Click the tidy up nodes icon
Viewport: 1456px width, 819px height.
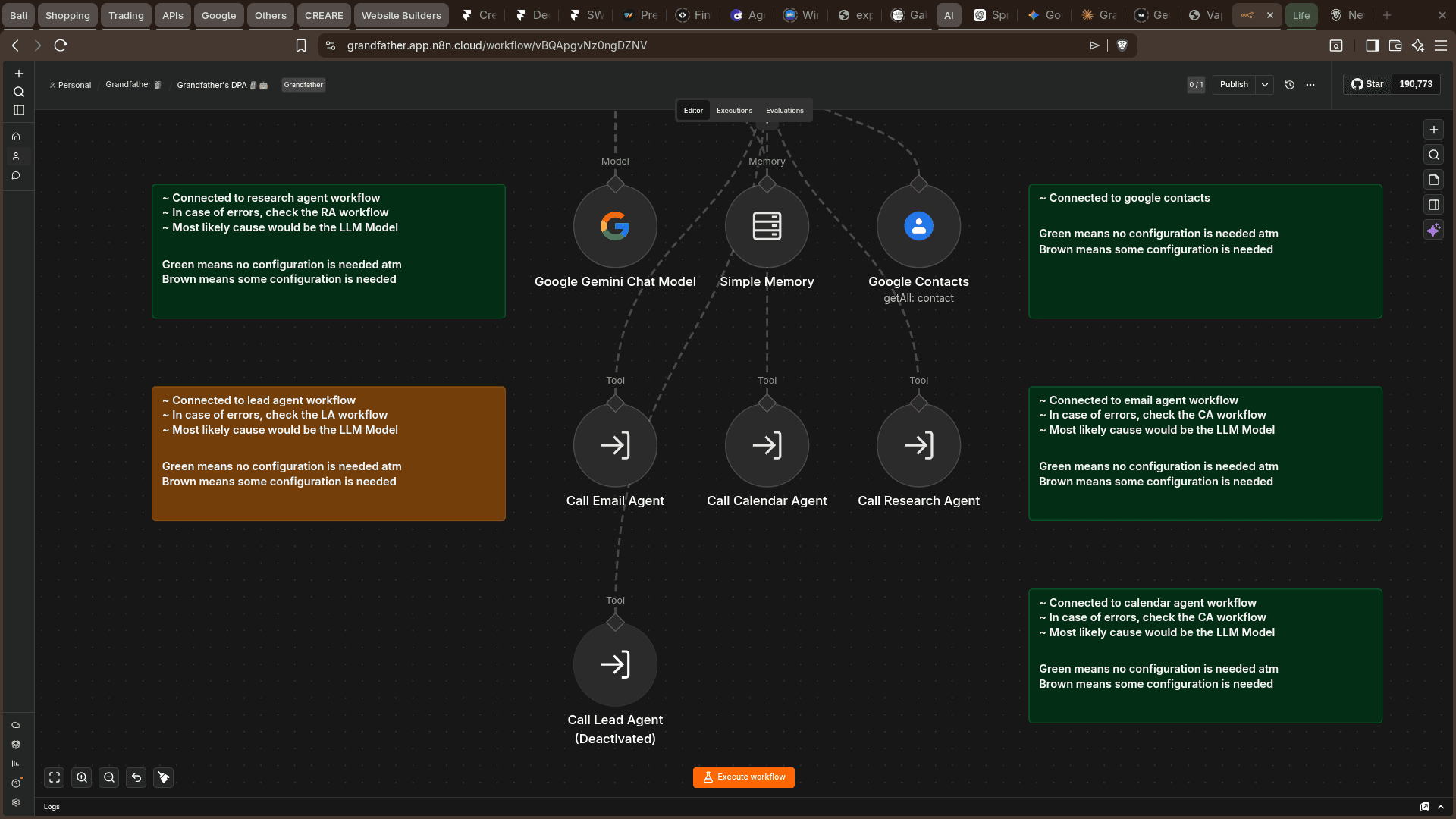click(164, 777)
